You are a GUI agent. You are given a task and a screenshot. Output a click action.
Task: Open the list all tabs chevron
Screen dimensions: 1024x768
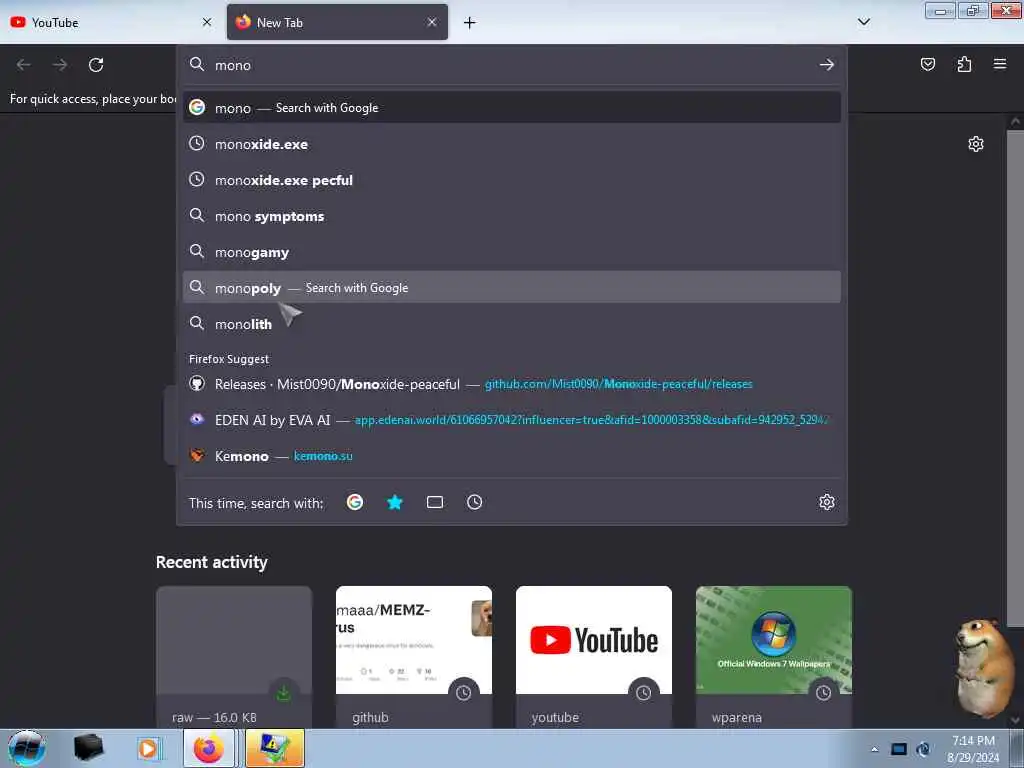[x=863, y=22]
